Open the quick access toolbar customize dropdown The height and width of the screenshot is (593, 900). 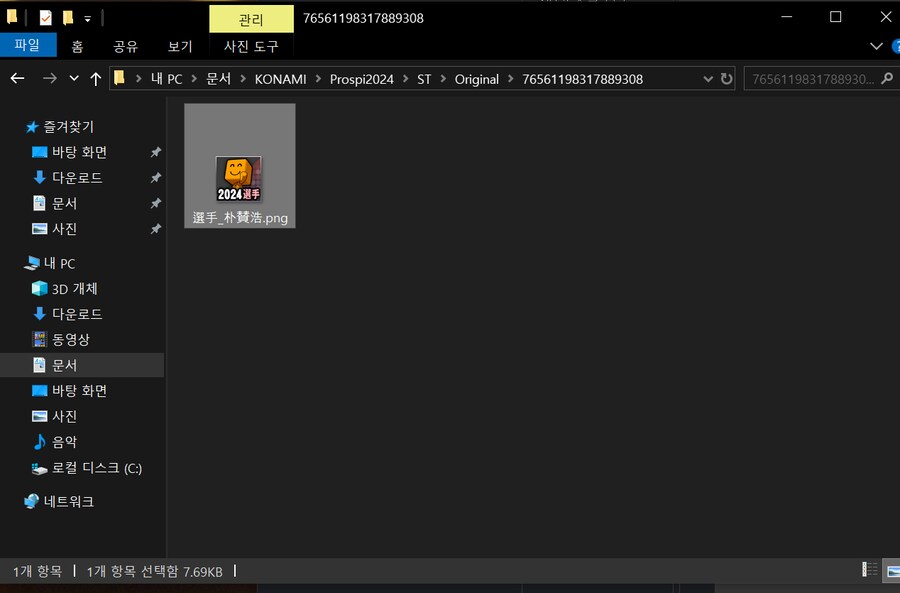click(x=88, y=18)
